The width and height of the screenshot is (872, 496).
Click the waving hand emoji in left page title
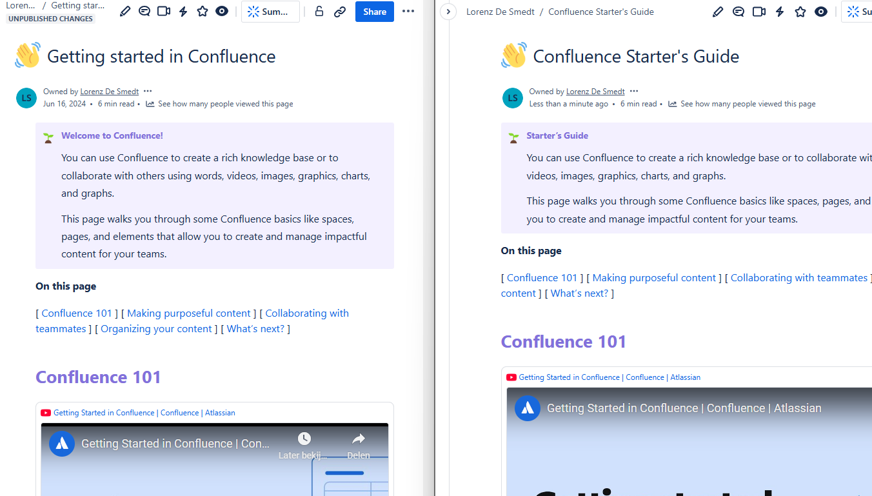tap(28, 56)
